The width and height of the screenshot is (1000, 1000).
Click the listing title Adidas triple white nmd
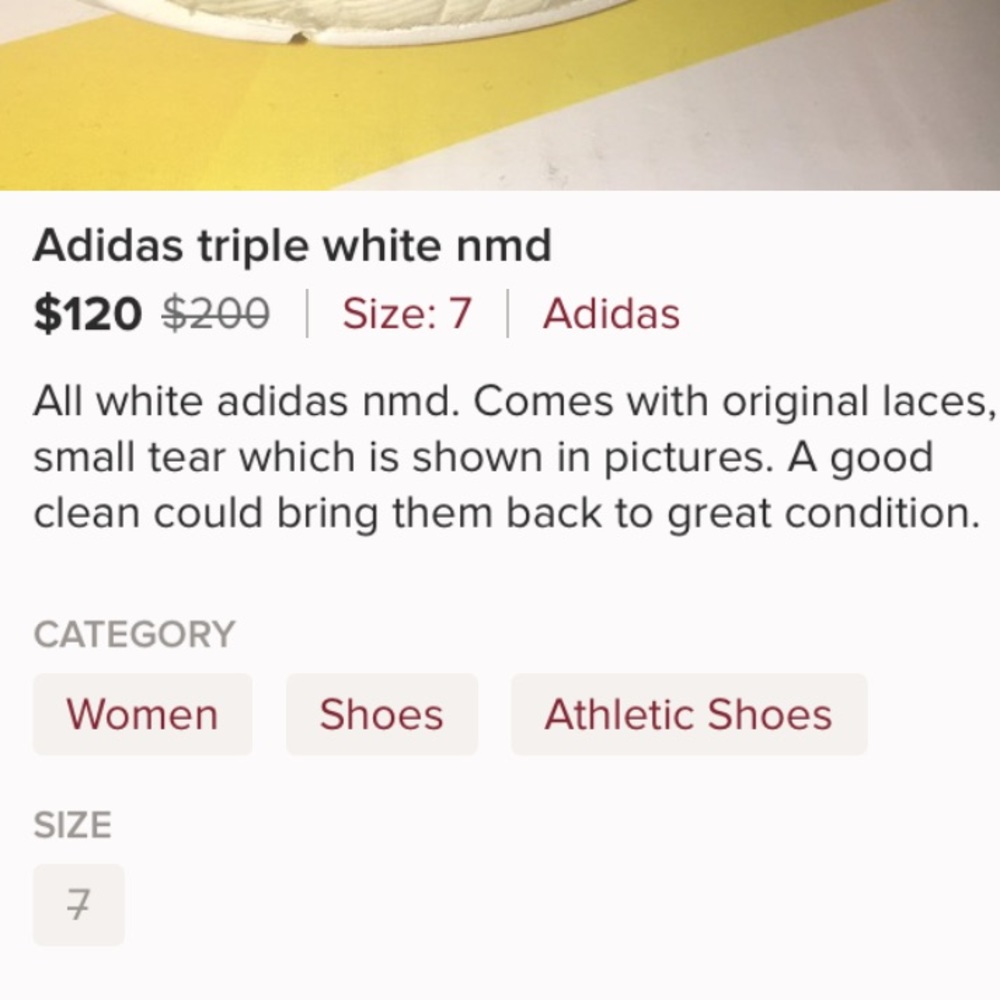[x=293, y=244]
